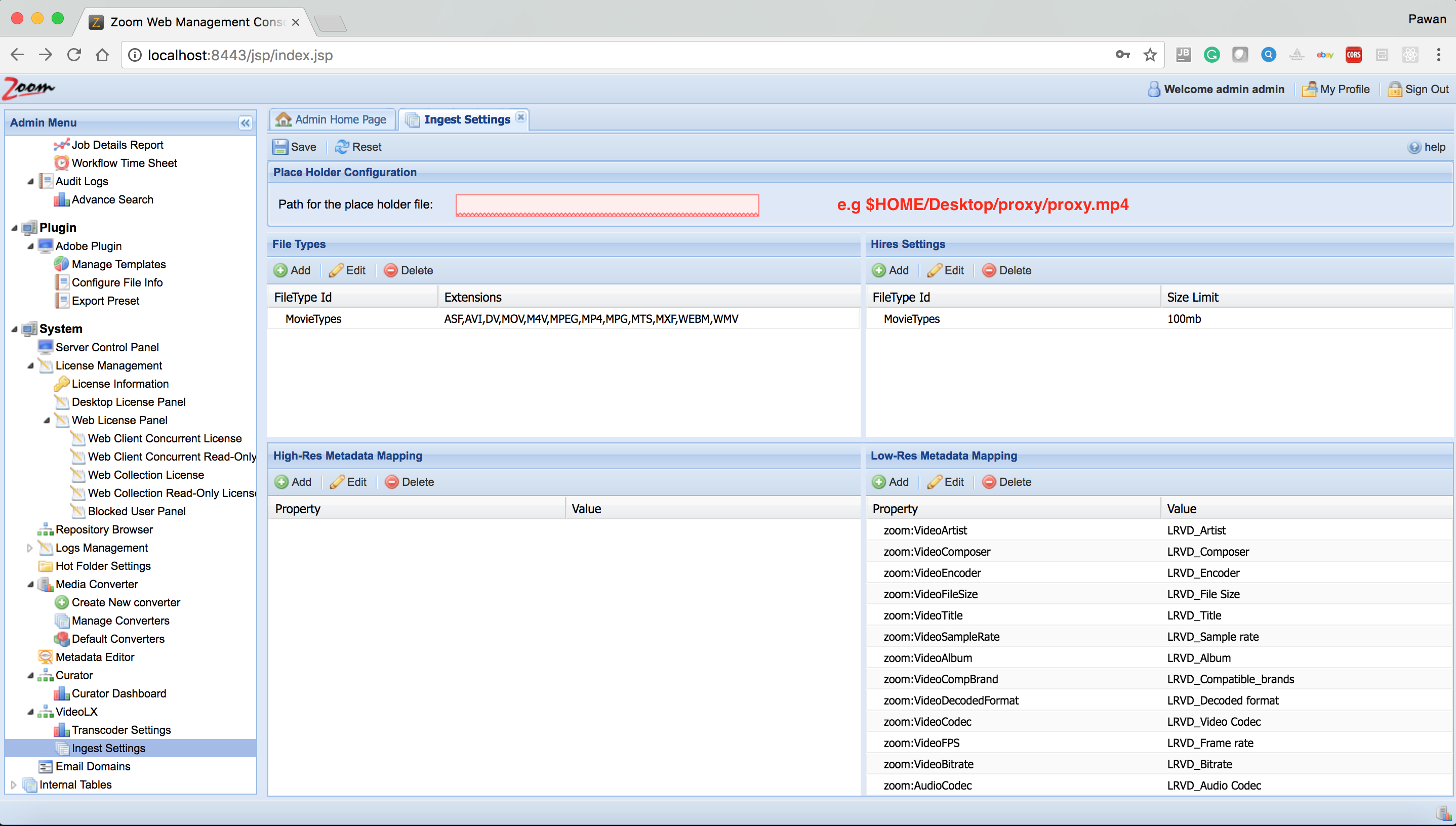Click the Save disk icon
This screenshot has width=1456, height=826.
coord(280,147)
